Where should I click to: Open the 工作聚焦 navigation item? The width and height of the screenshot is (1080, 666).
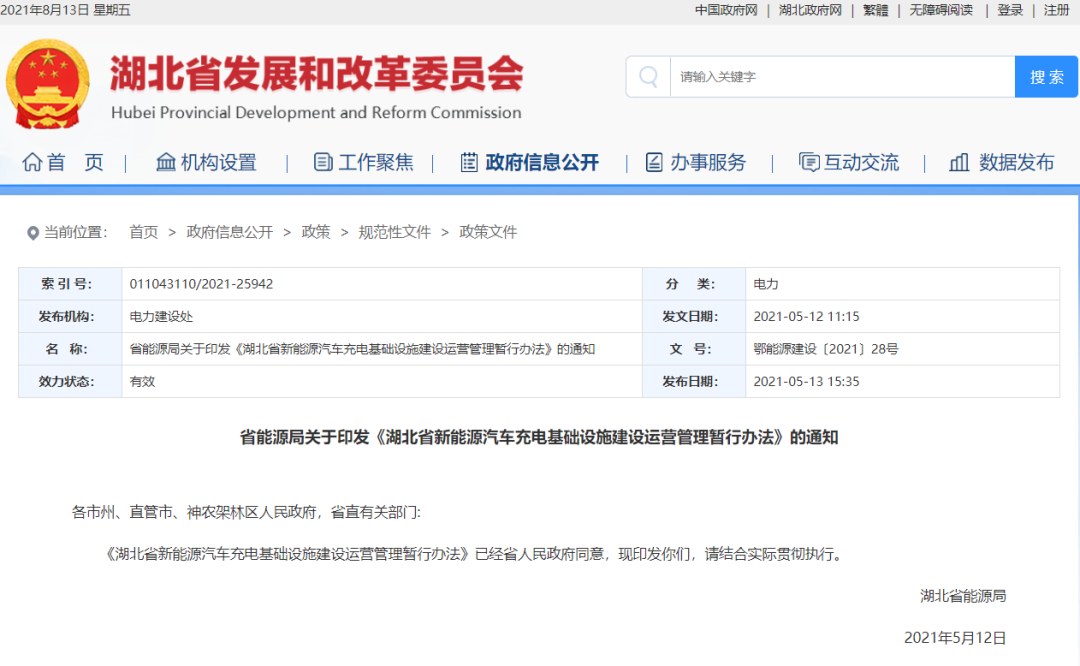(x=363, y=163)
